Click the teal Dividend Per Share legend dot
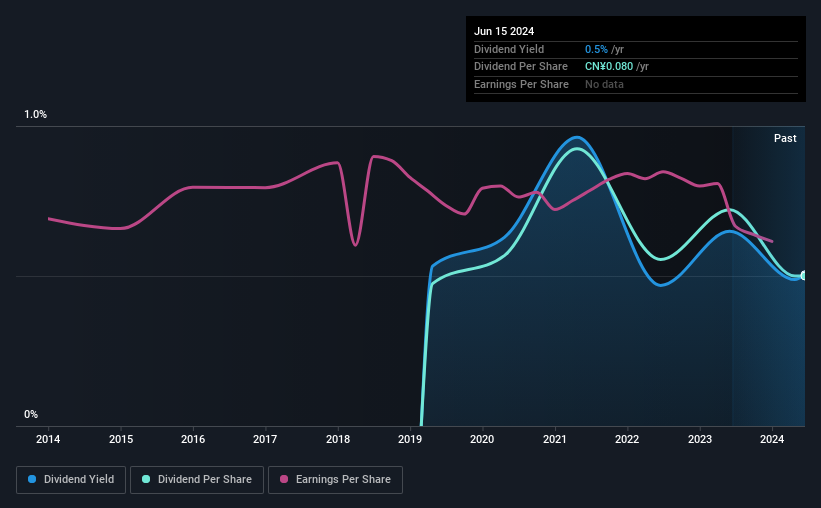 coord(146,479)
